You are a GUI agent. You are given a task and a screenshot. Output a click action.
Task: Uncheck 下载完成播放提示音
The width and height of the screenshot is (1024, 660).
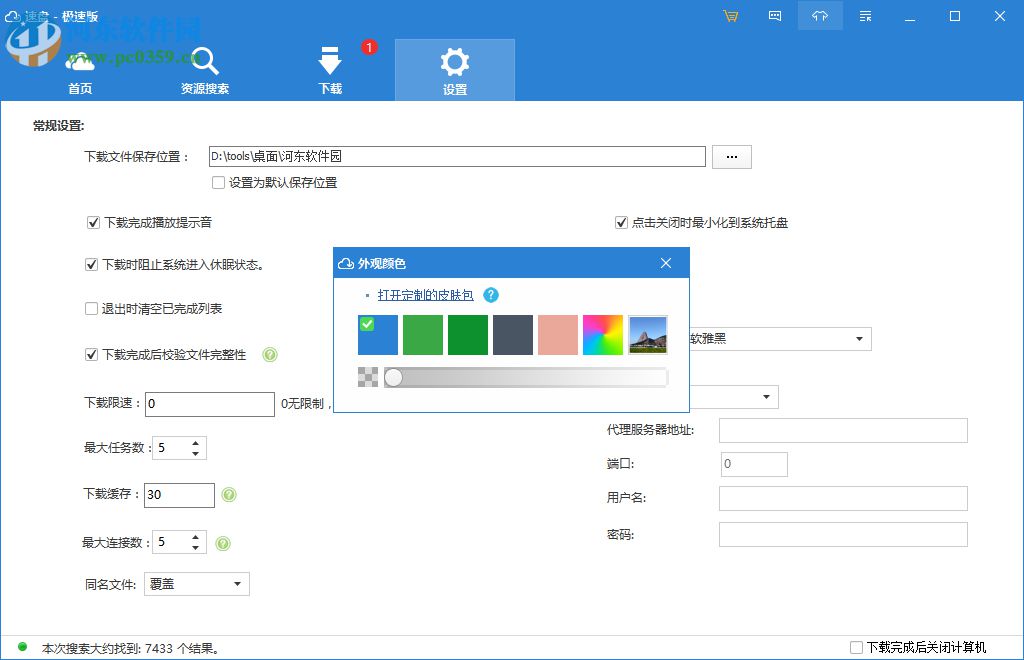92,222
